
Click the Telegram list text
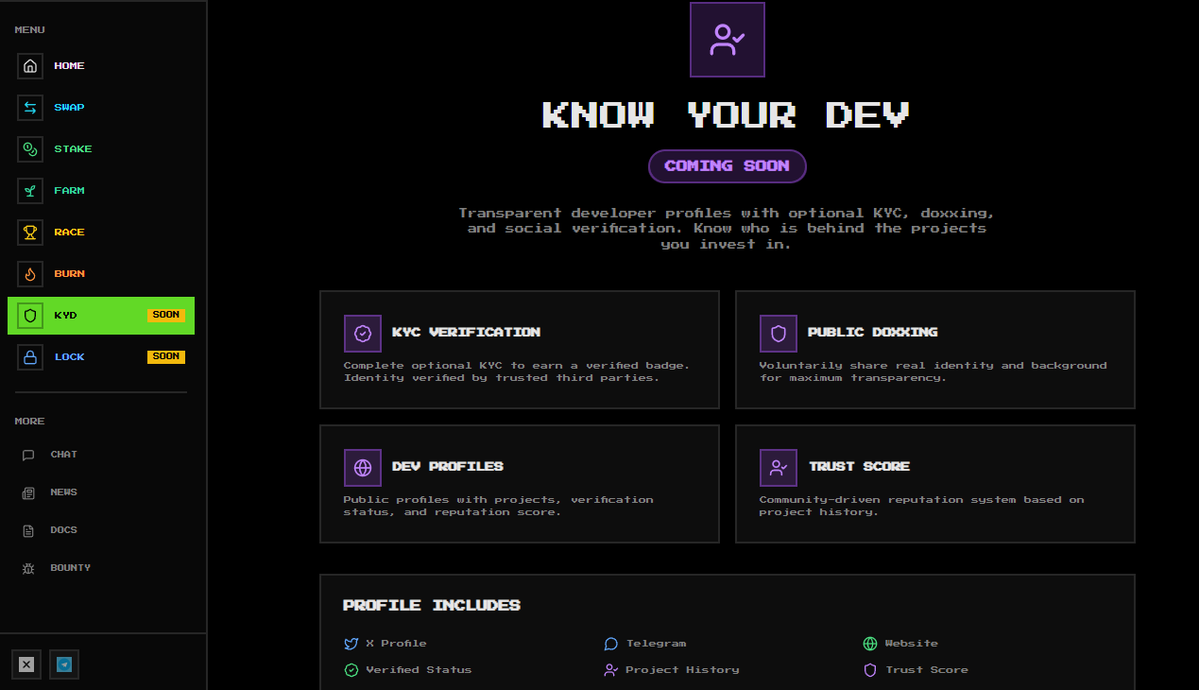[x=656, y=644]
